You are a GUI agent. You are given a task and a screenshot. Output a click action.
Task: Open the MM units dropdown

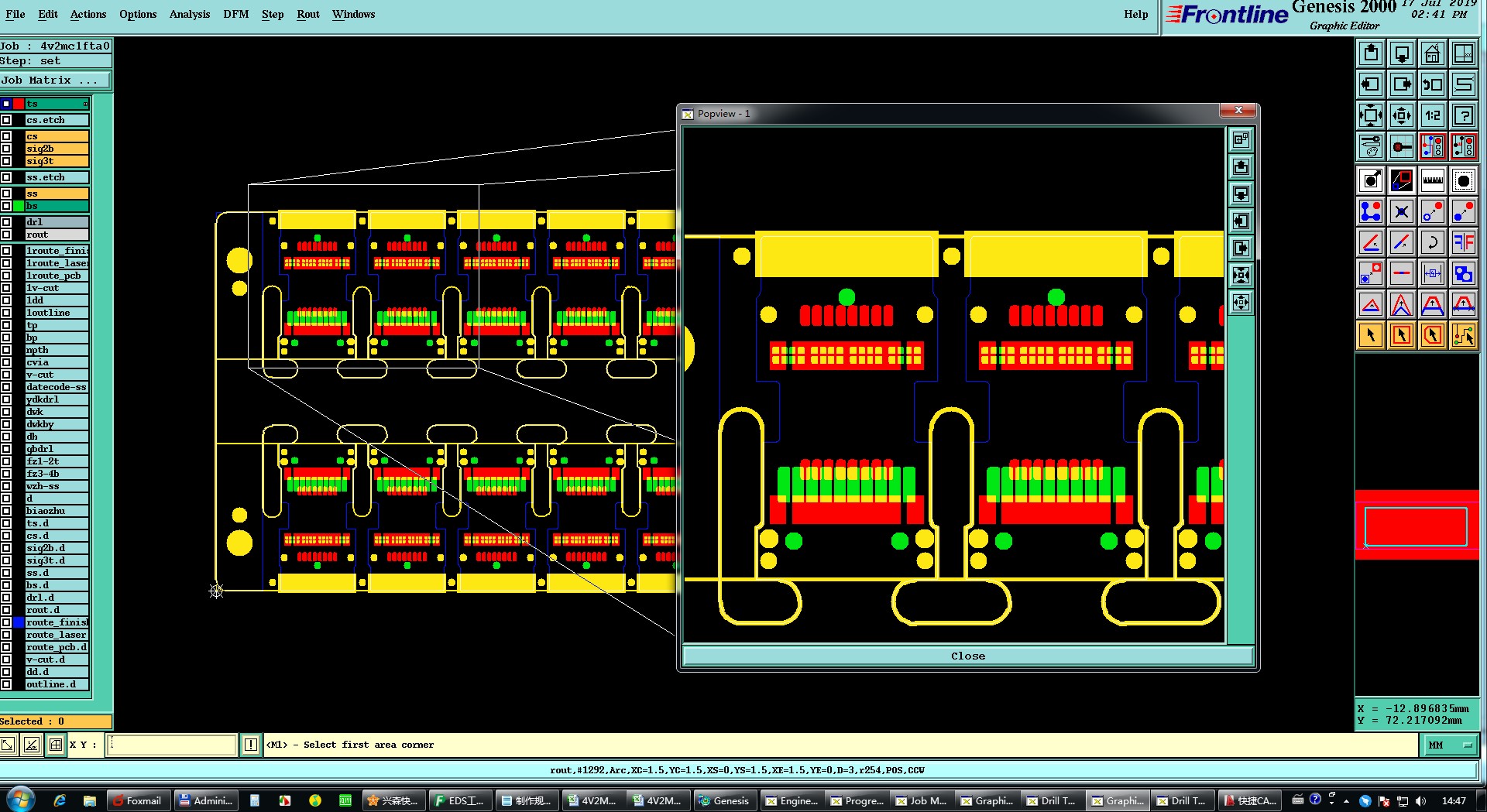[1449, 745]
